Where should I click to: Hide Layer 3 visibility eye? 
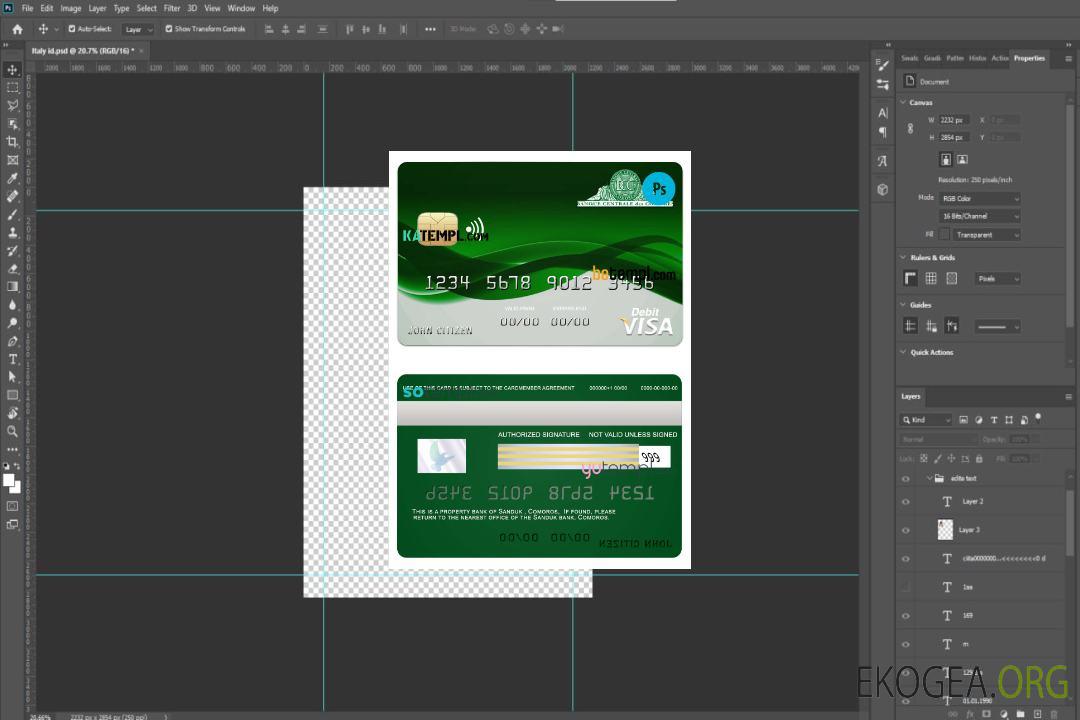click(x=906, y=531)
